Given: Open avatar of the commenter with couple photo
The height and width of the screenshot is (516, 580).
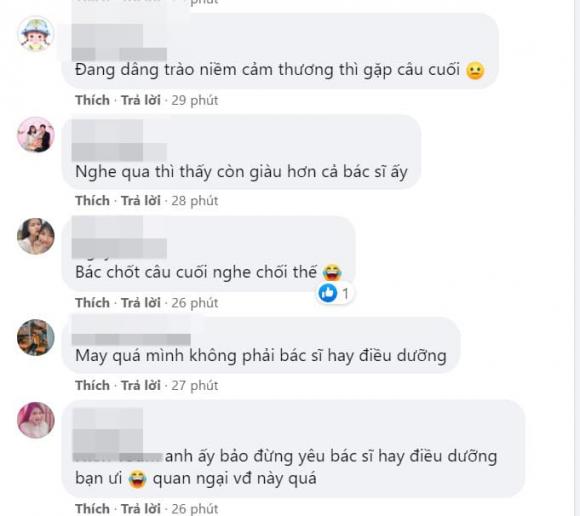Looking at the screenshot, I should 36,135.
